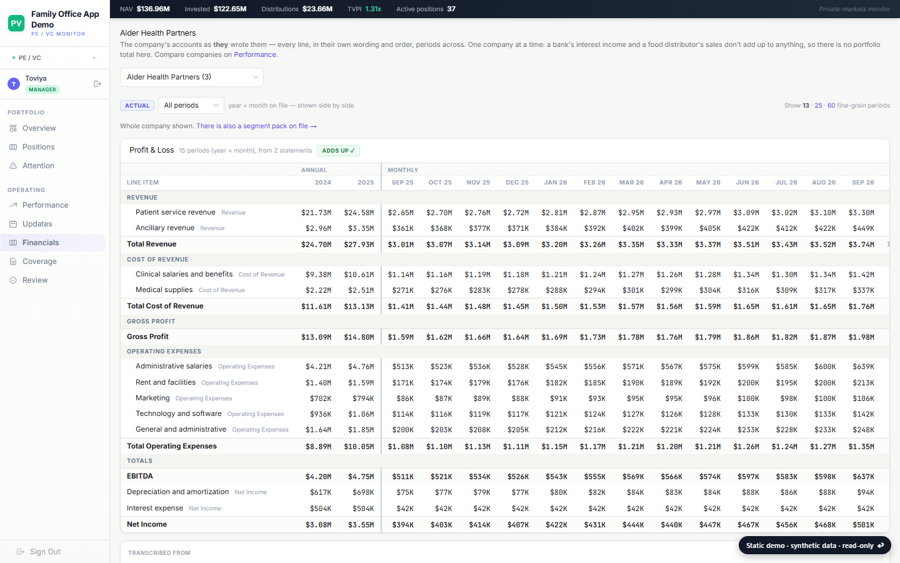
Task: Select the Total Revenue row label
Action: pyautogui.click(x=152, y=244)
